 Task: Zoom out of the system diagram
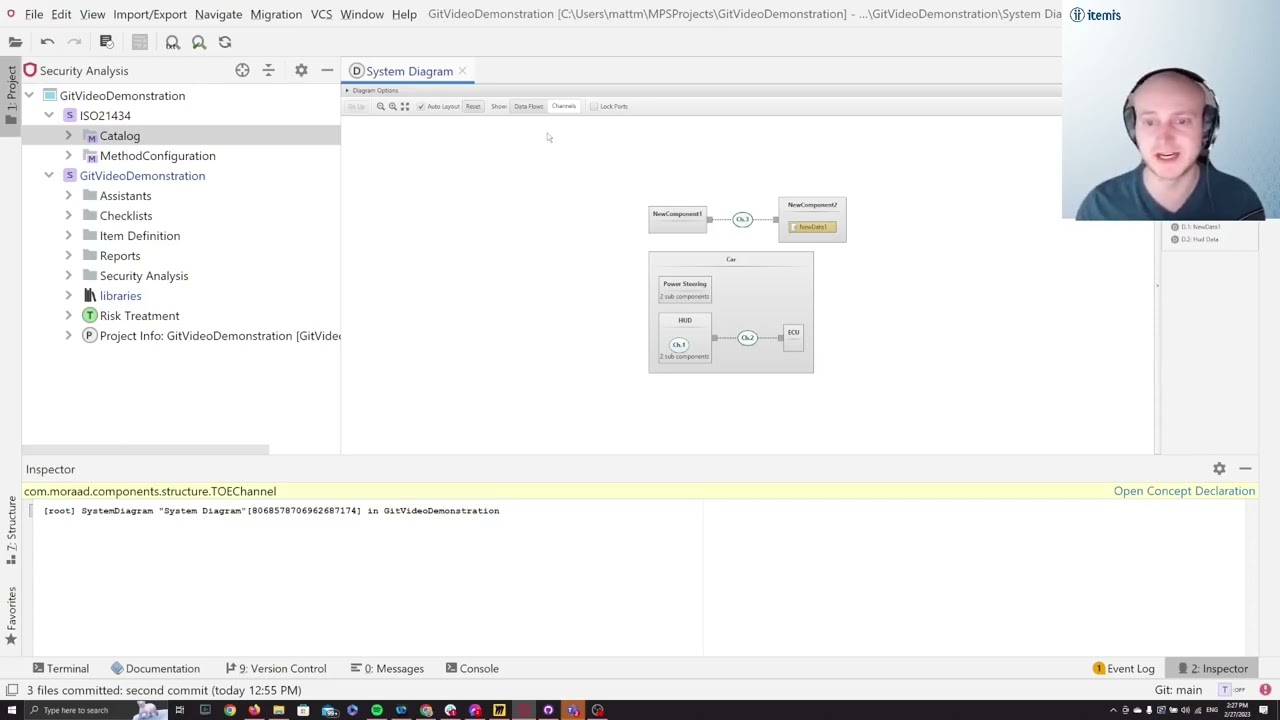click(380, 106)
